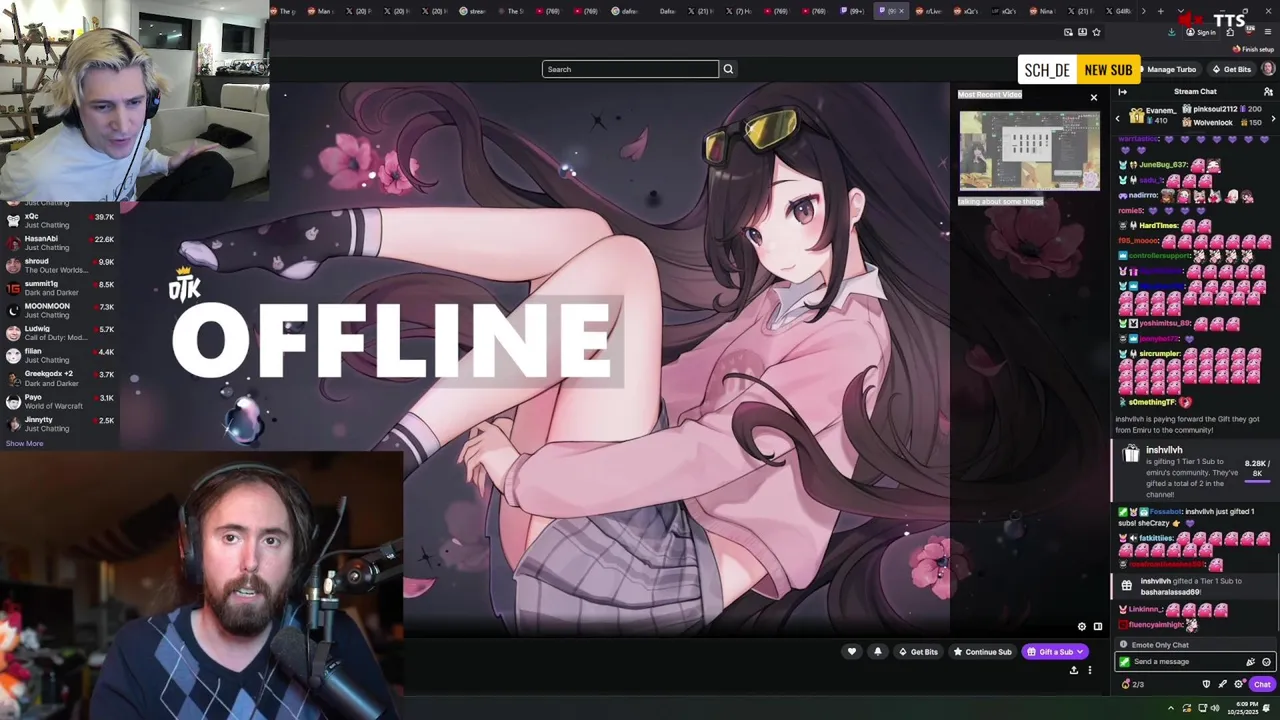Open player settings gear icon
This screenshot has height=720, width=1280.
click(x=1081, y=627)
